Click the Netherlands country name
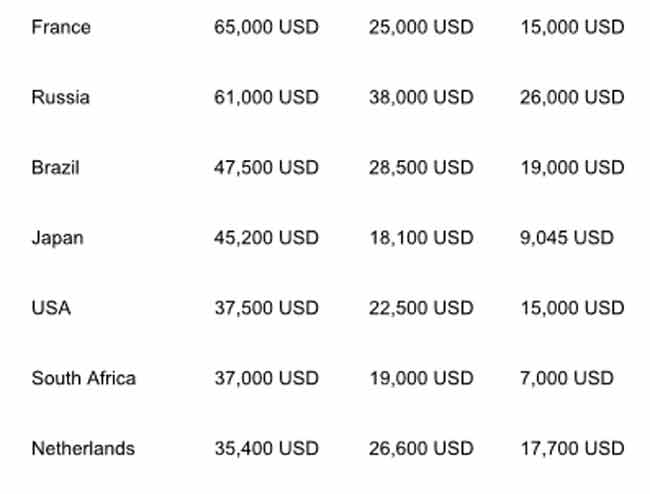 click(83, 448)
